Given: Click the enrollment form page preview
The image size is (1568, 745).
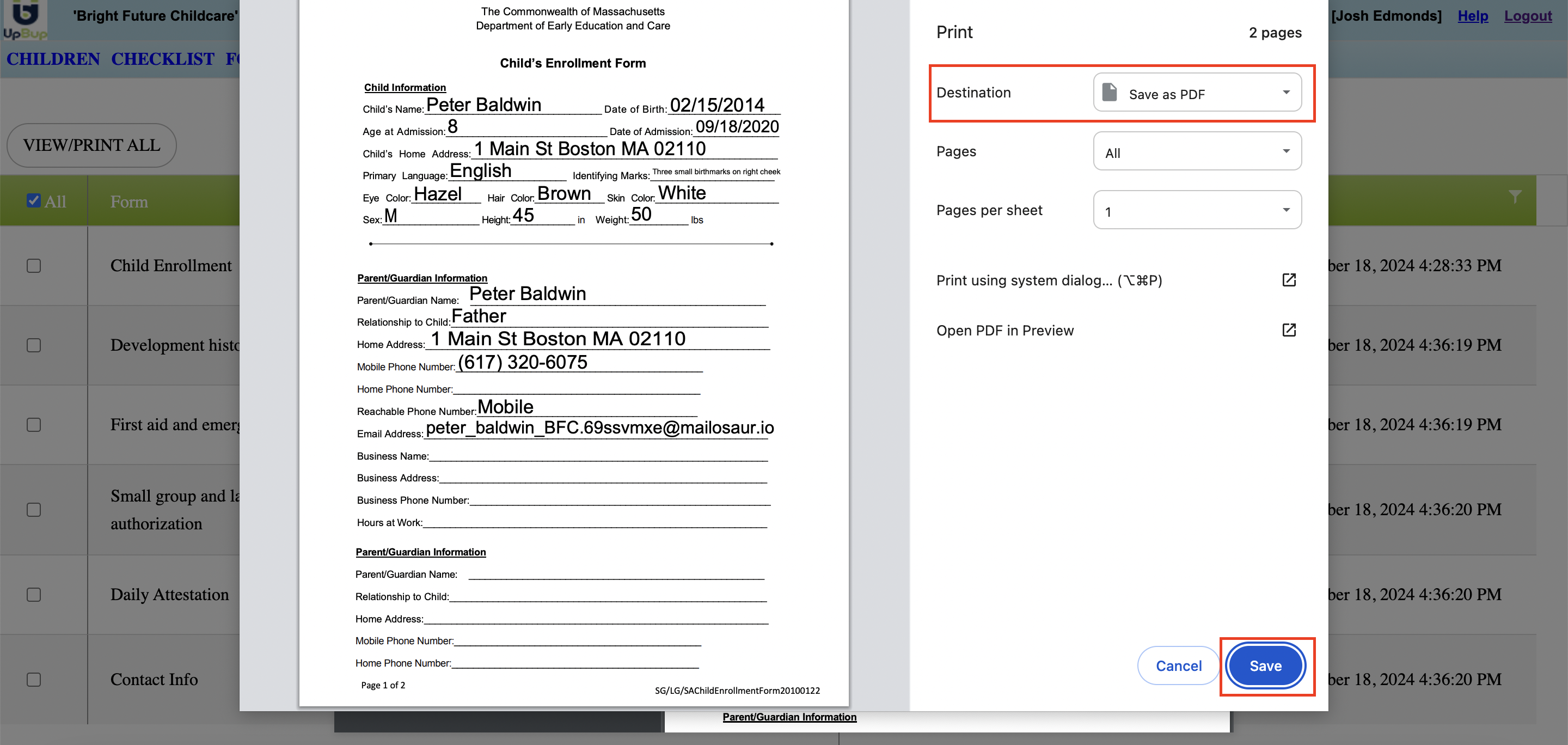Looking at the screenshot, I should pos(573,353).
